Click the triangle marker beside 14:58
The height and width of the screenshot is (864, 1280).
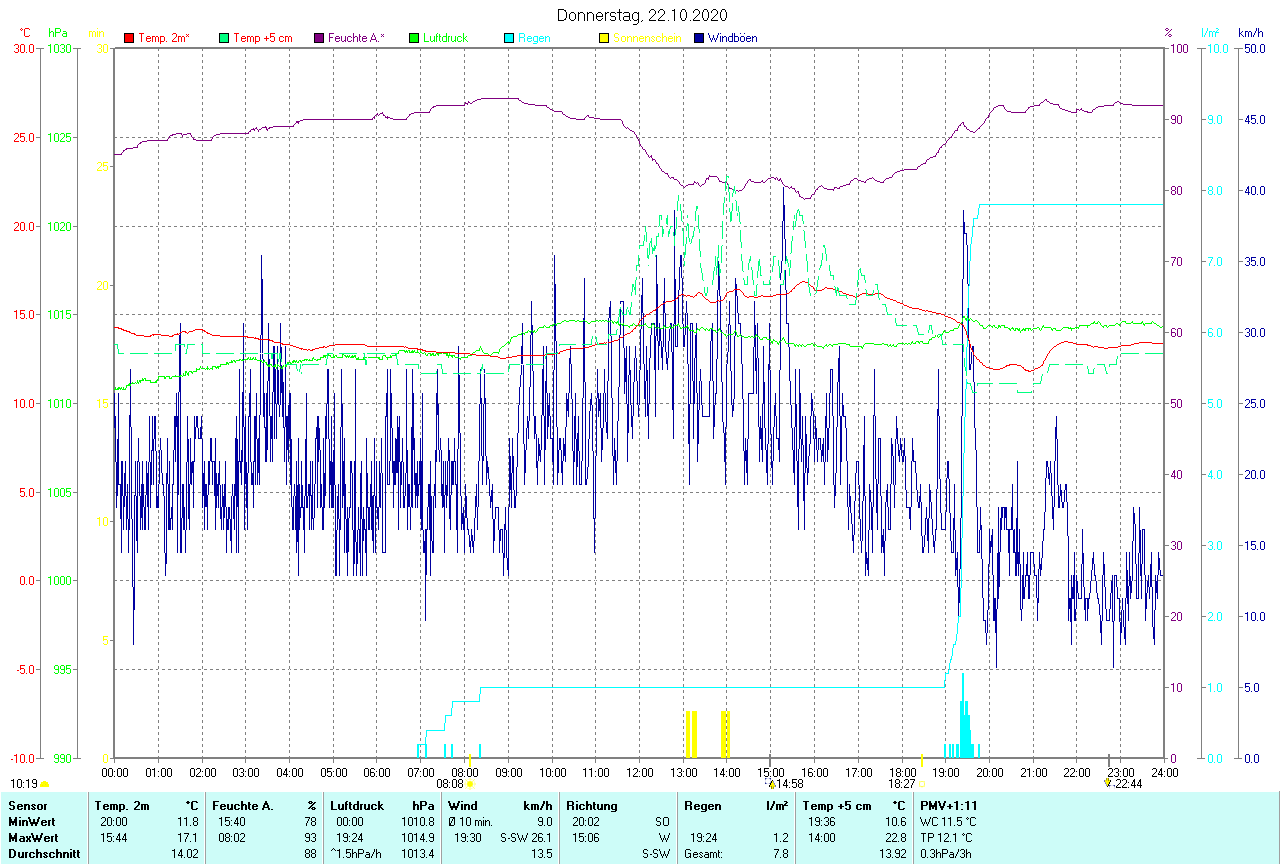tap(771, 784)
